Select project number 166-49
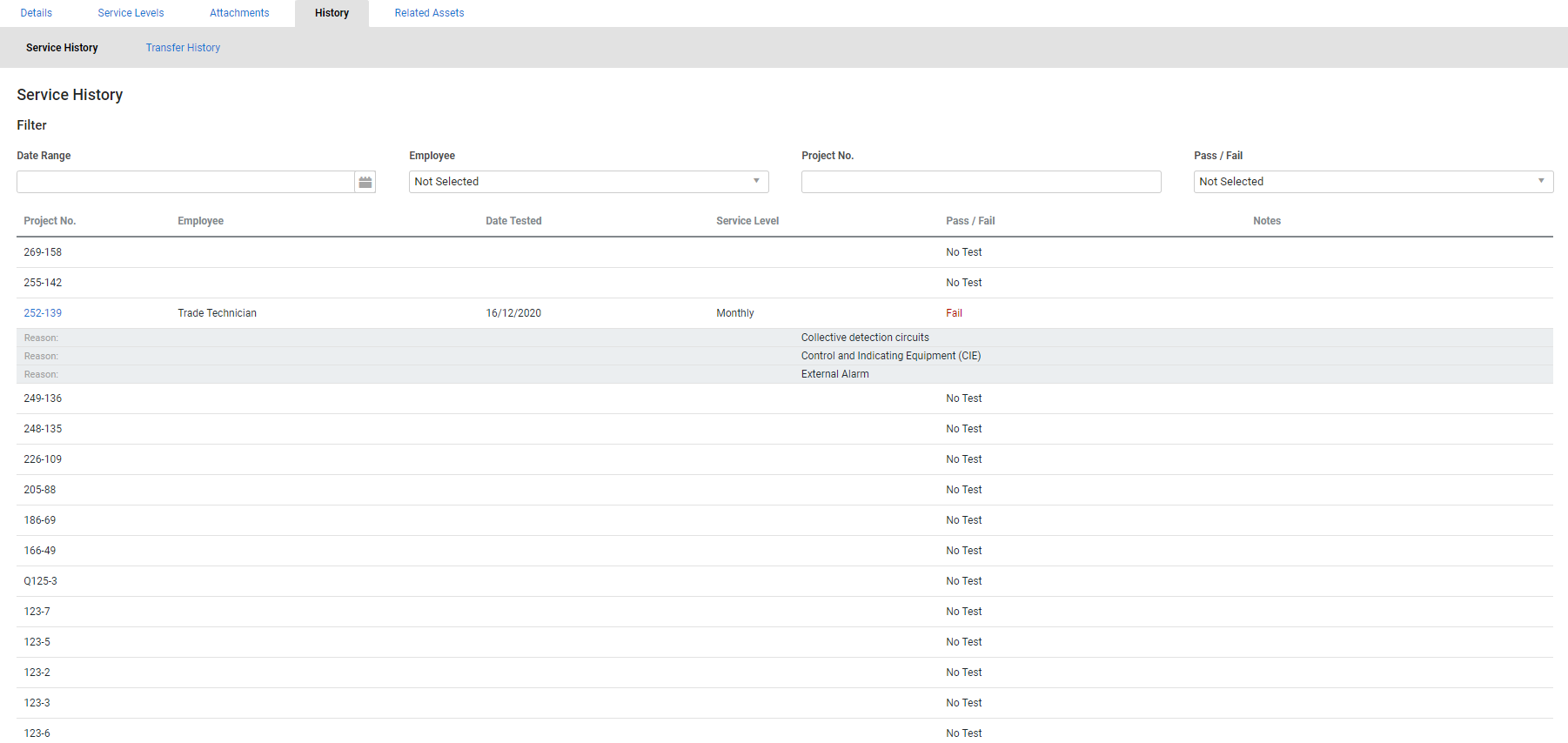Screen dimensions: 1568x743 tap(40, 551)
